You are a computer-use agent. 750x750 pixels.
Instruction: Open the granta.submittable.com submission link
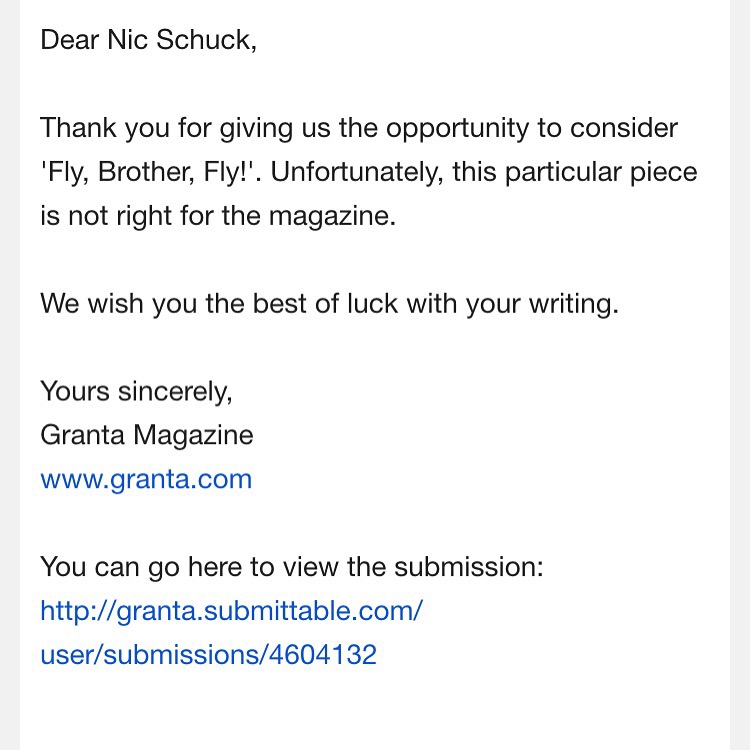tap(231, 611)
